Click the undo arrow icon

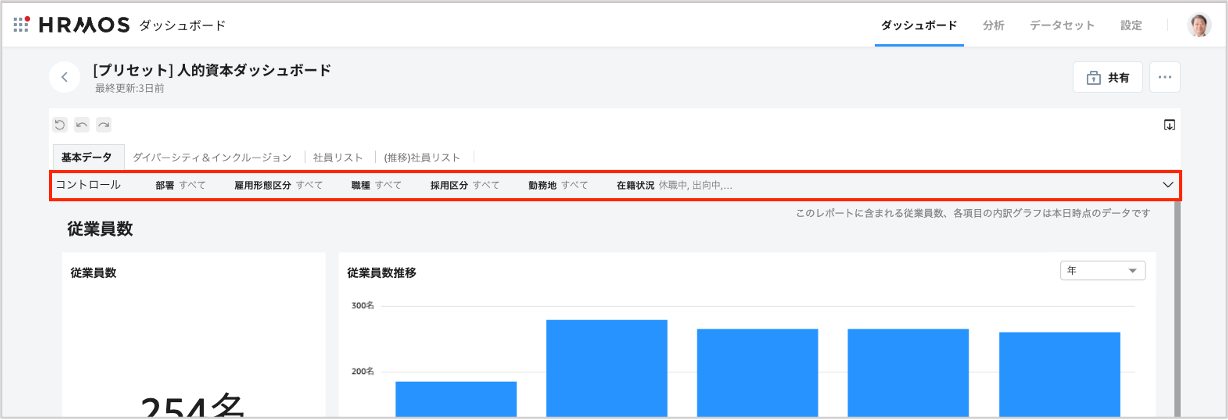82,125
